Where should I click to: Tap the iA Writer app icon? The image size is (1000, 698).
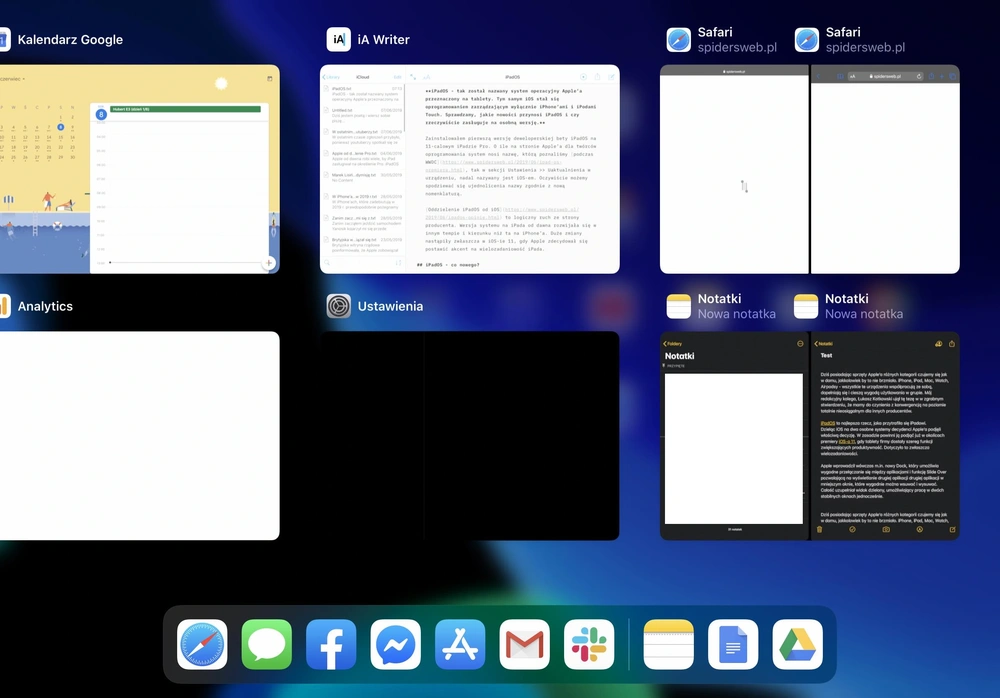339,40
